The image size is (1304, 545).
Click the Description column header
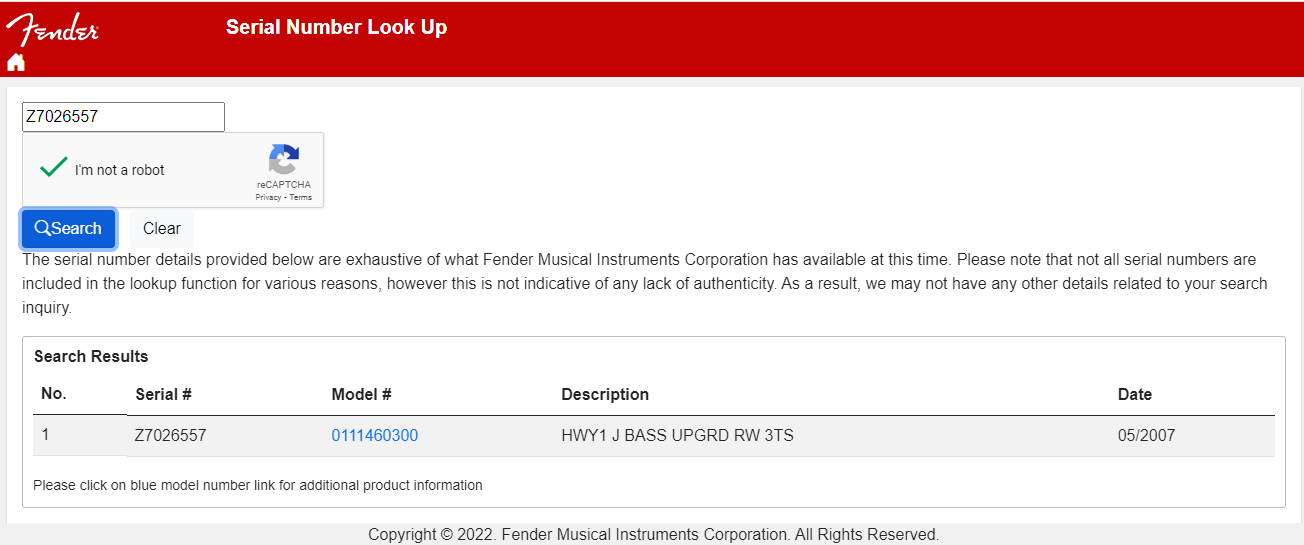click(605, 394)
